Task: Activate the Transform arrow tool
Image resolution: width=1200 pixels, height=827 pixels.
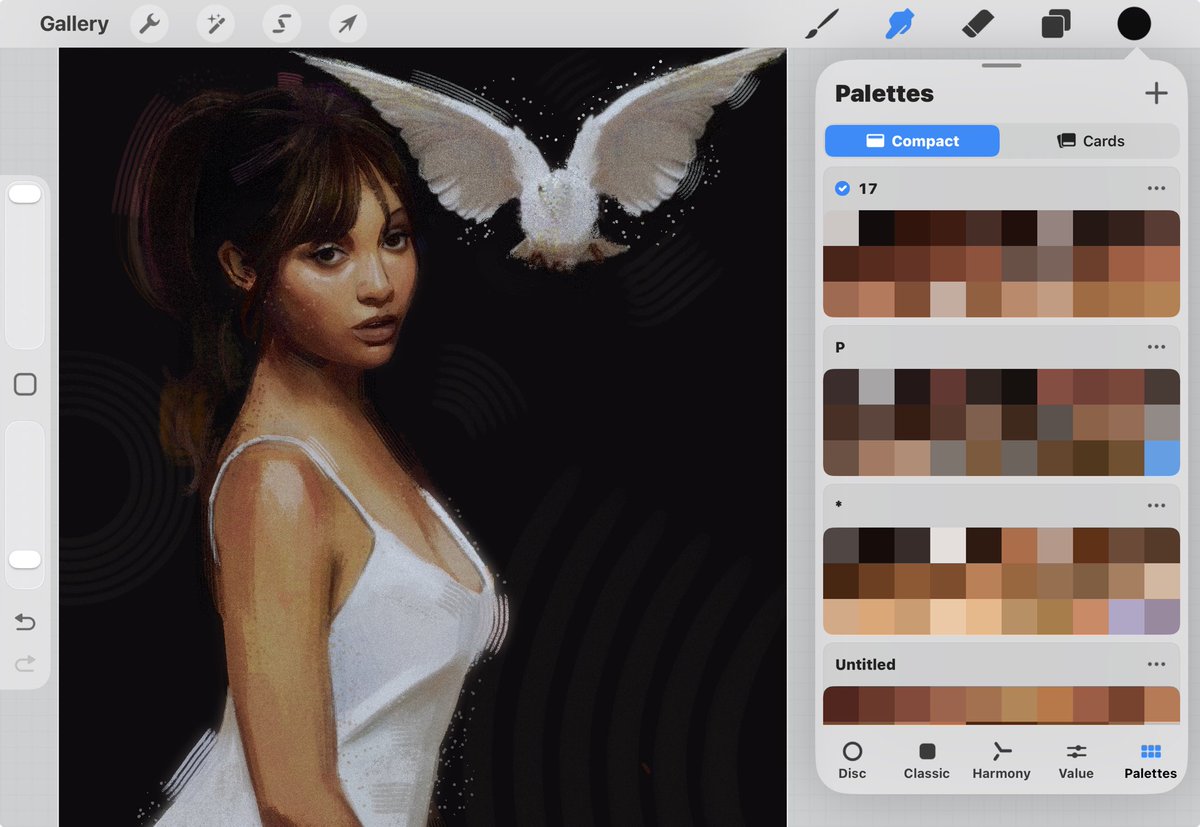Action: pos(347,24)
